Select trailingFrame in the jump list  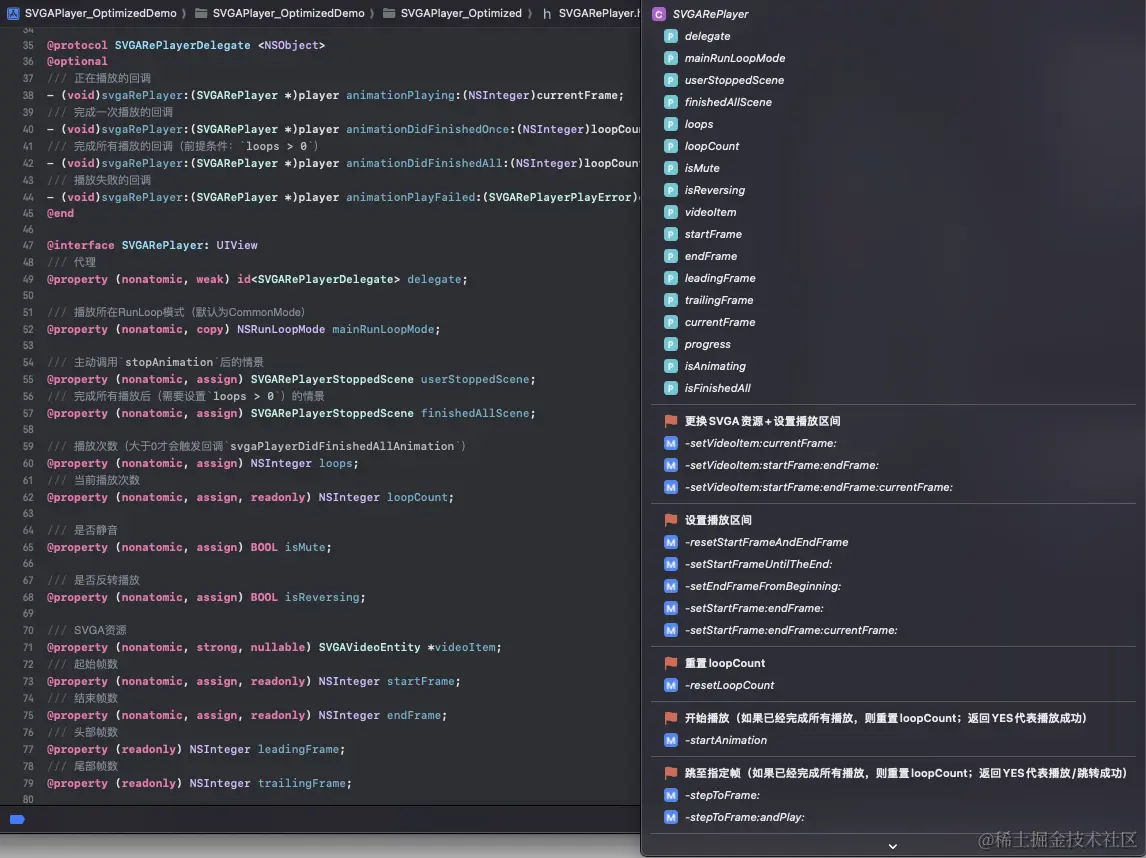[718, 300]
